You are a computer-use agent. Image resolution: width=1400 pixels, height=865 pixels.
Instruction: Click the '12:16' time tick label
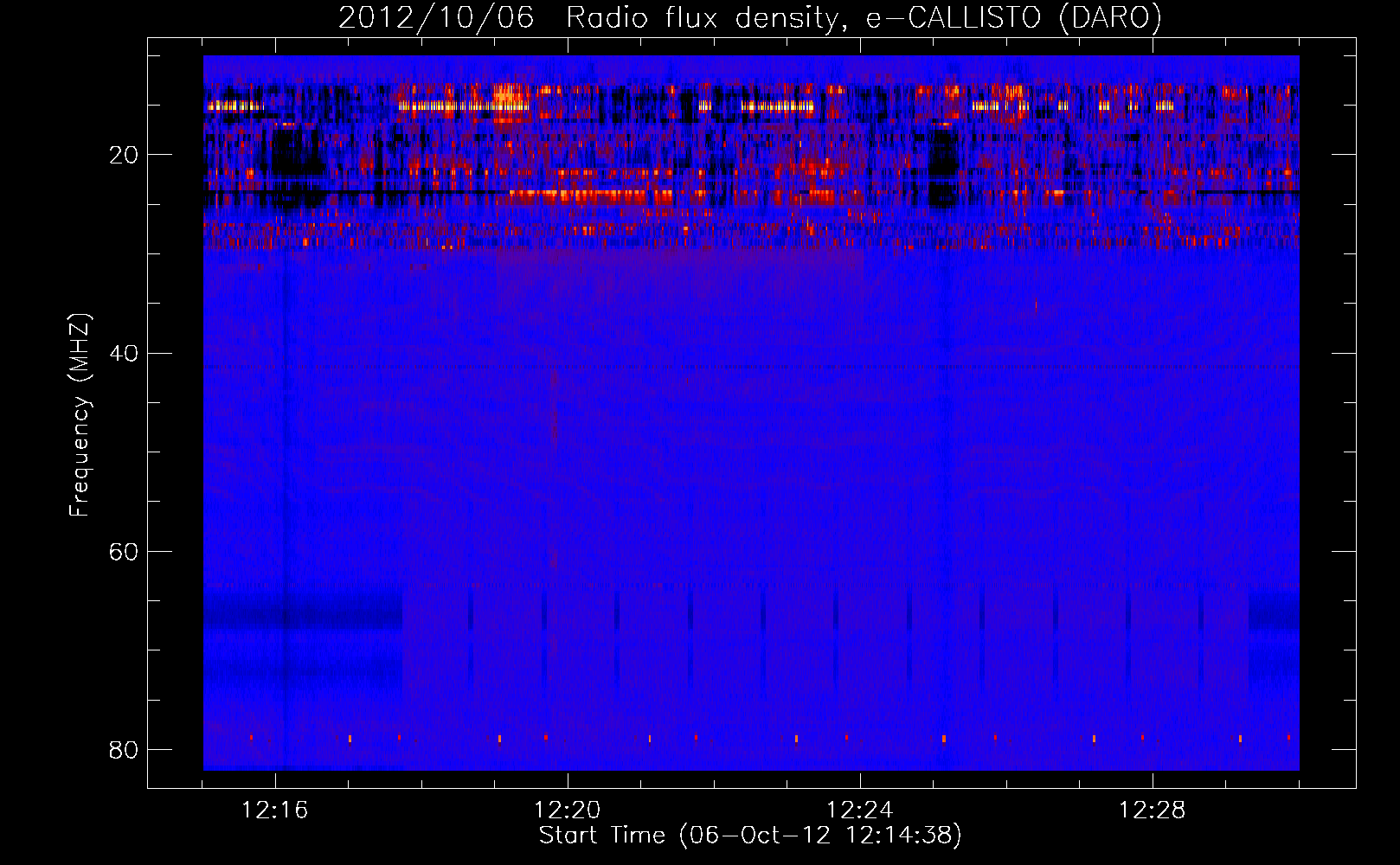pos(274,811)
